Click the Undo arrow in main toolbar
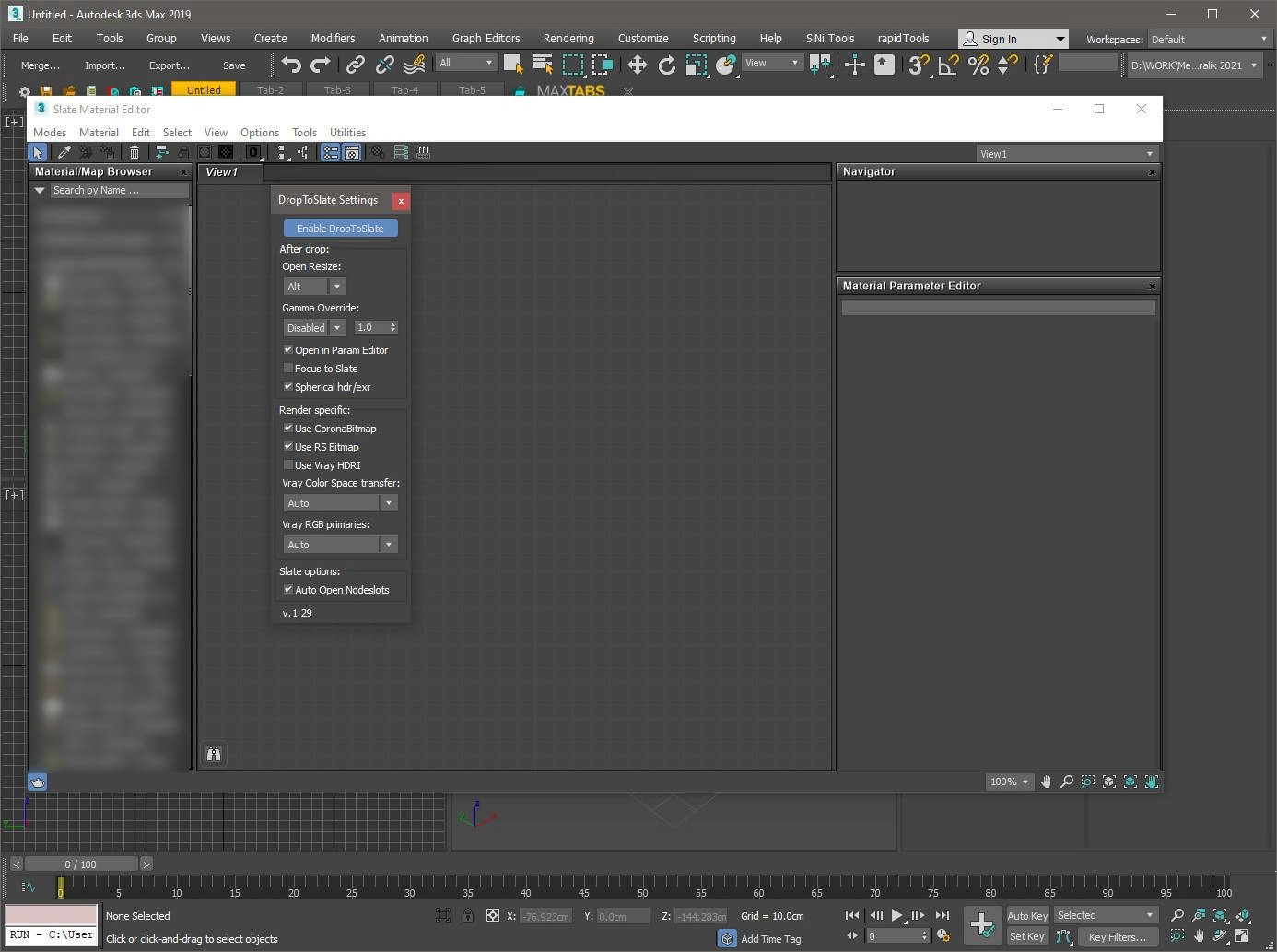The width and height of the screenshot is (1277, 952). pyautogui.click(x=291, y=65)
